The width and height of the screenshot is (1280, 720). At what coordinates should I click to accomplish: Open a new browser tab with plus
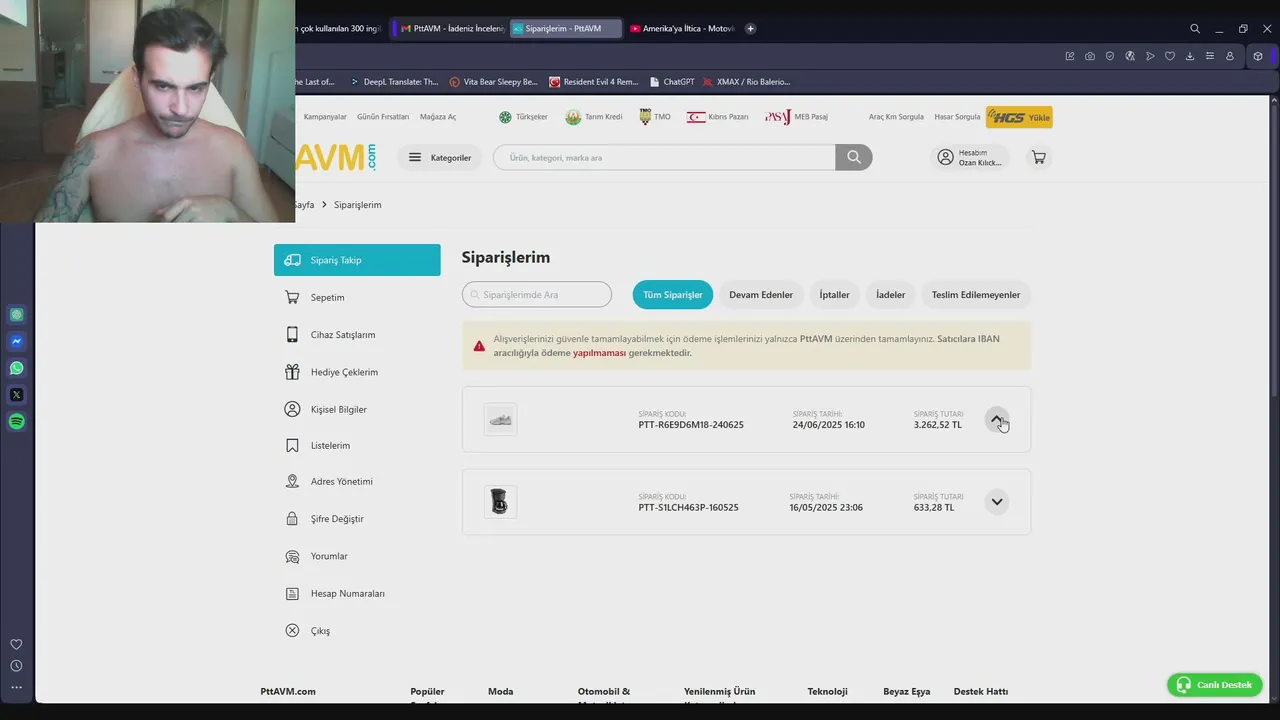(x=751, y=29)
